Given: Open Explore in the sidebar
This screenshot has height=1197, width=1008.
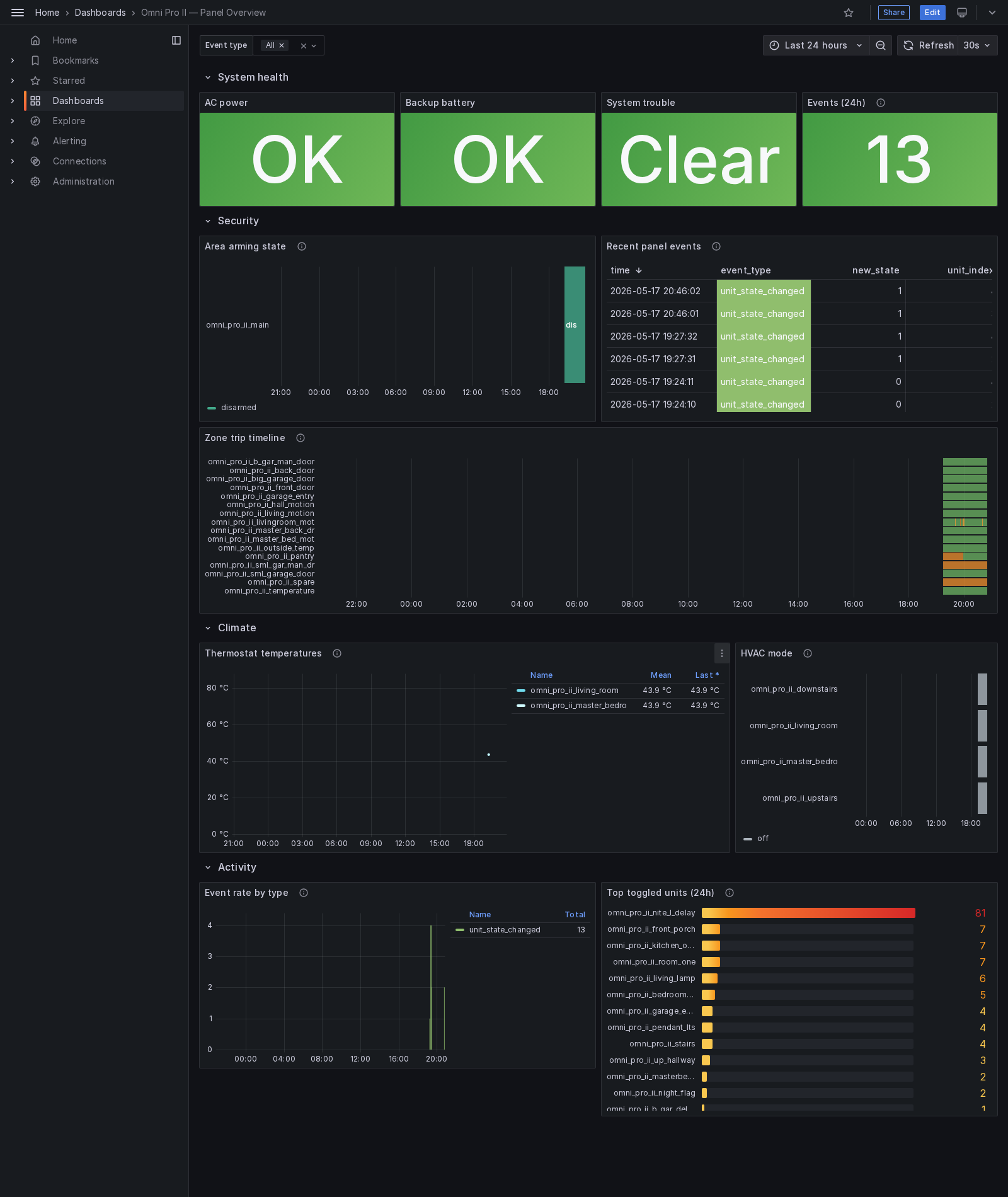Looking at the screenshot, I should pos(69,121).
